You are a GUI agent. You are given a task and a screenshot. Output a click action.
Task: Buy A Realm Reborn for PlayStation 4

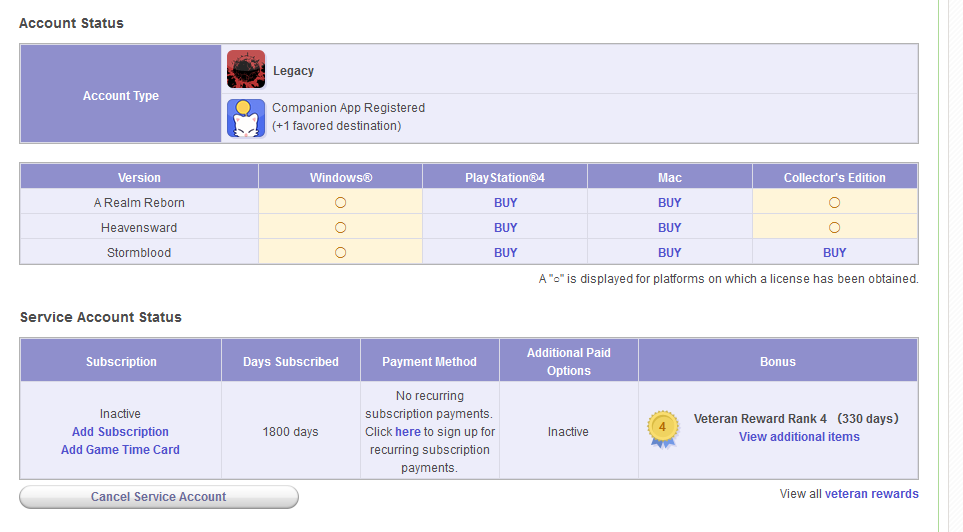(505, 203)
